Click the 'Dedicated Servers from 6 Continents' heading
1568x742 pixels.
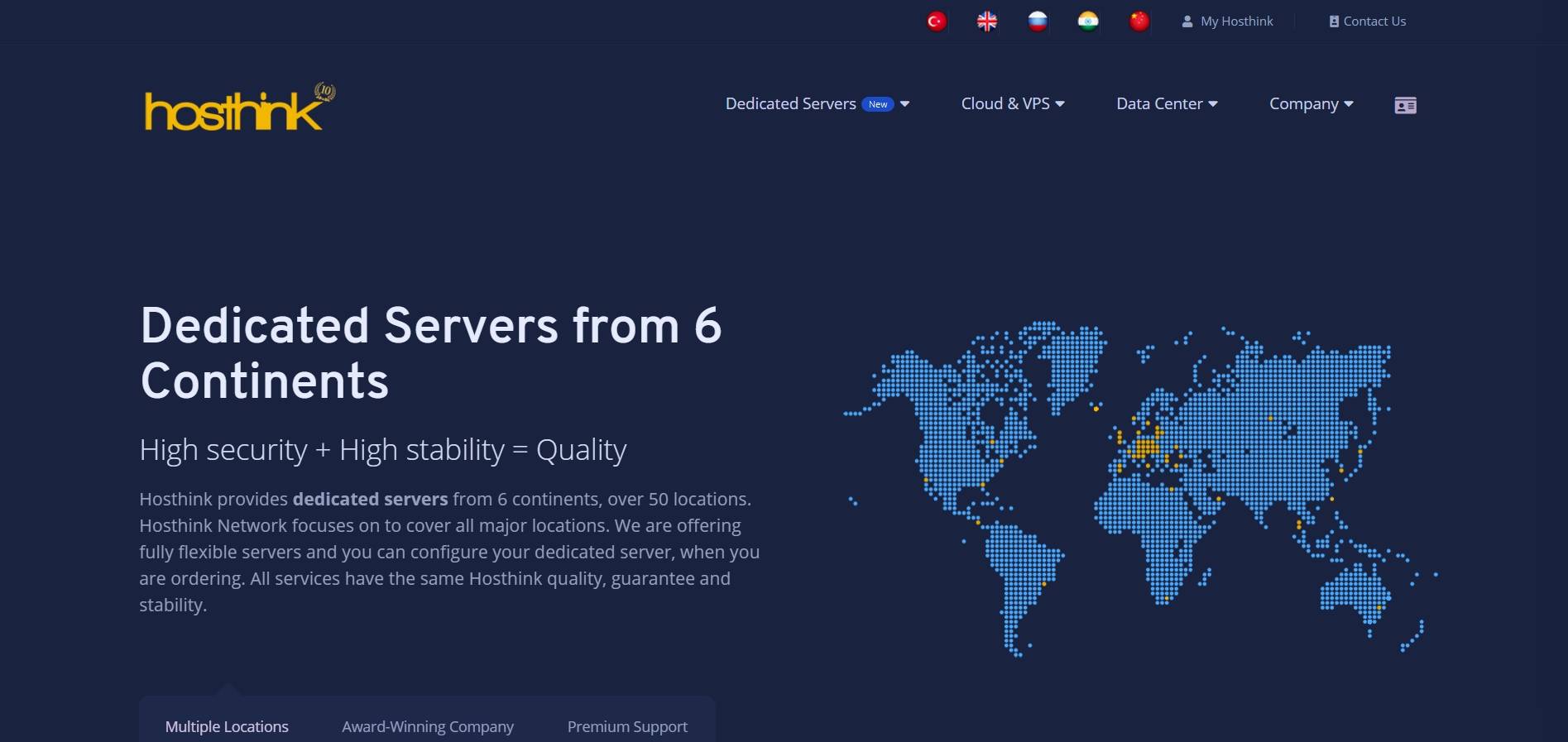[431, 353]
